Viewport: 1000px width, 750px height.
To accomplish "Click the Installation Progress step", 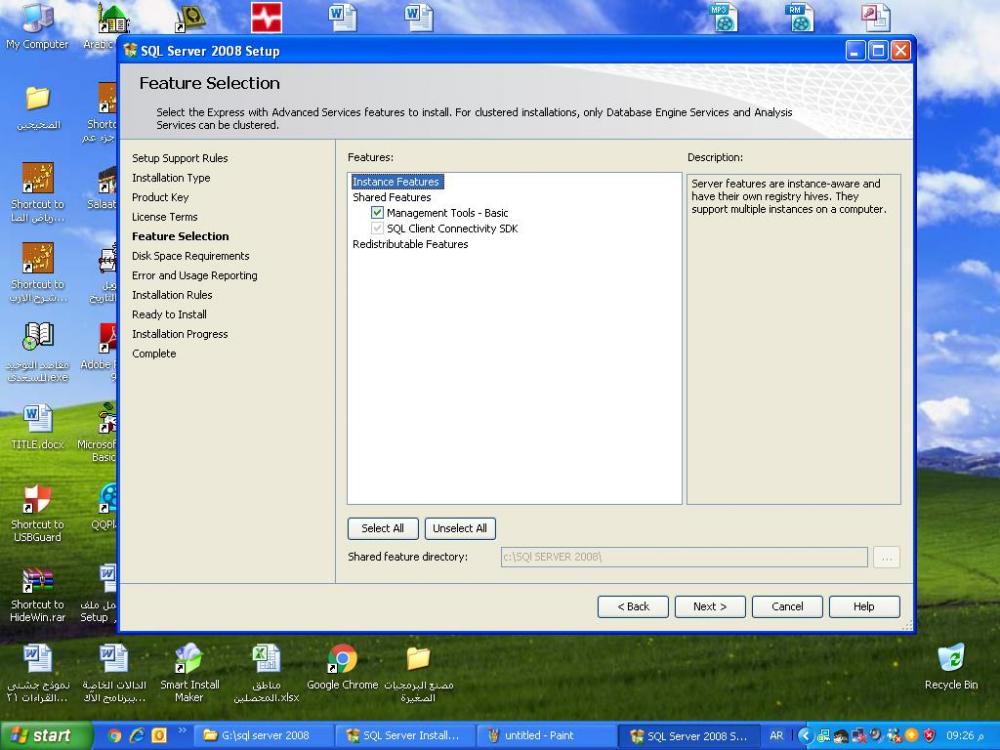I will pyautogui.click(x=180, y=334).
